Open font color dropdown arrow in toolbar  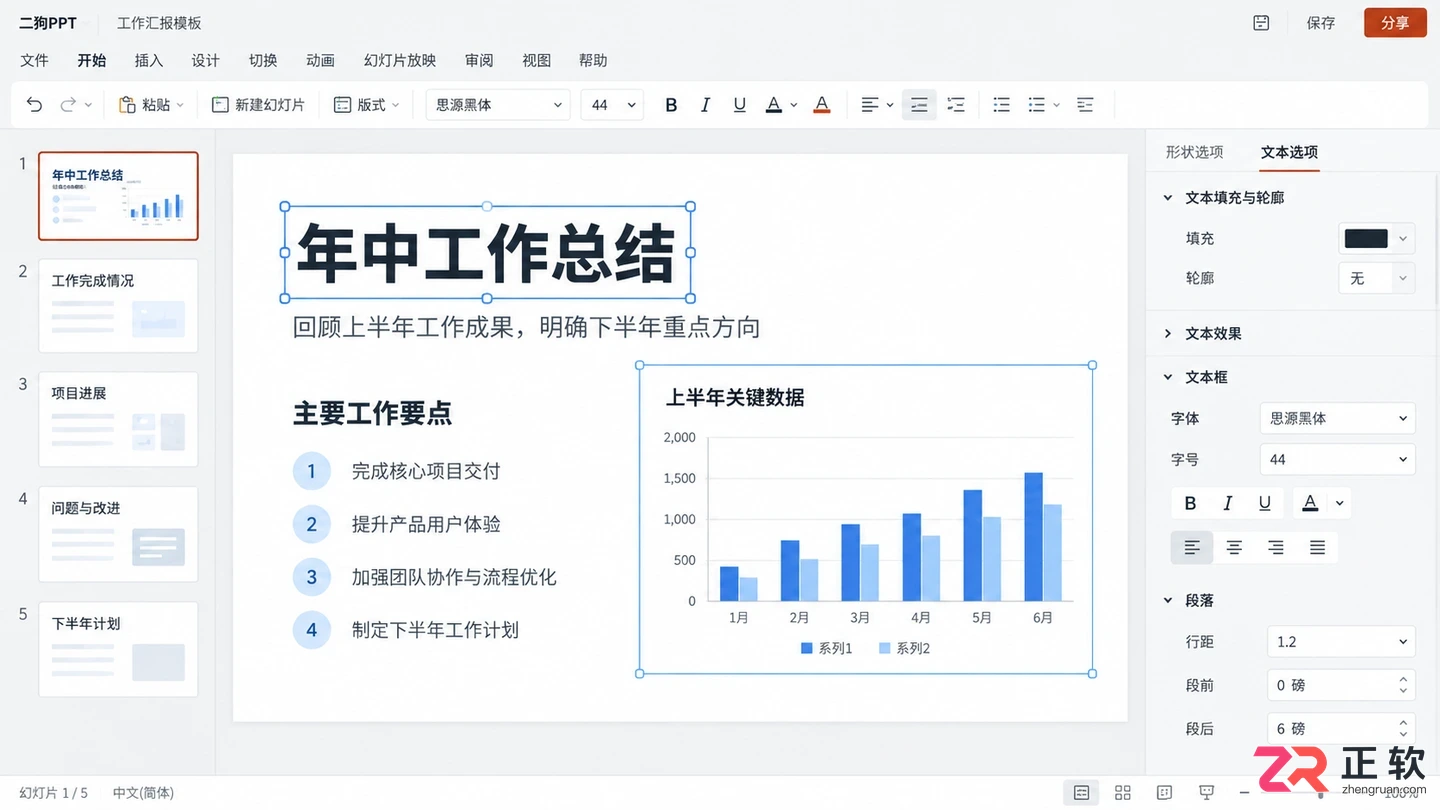tap(794, 105)
